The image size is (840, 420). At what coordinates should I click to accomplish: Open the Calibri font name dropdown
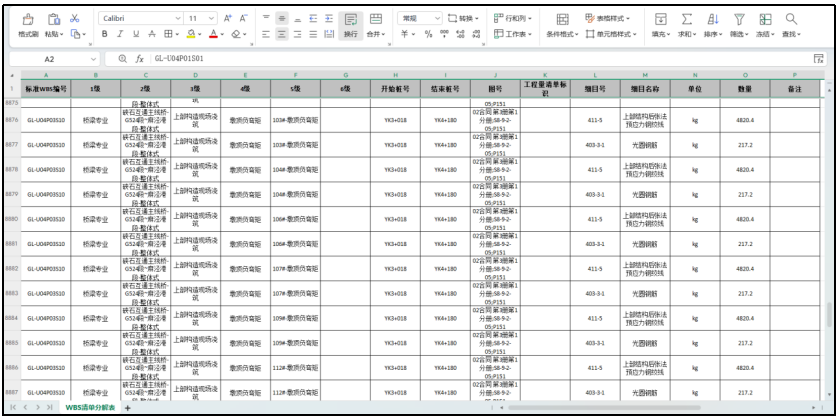click(x=140, y=19)
